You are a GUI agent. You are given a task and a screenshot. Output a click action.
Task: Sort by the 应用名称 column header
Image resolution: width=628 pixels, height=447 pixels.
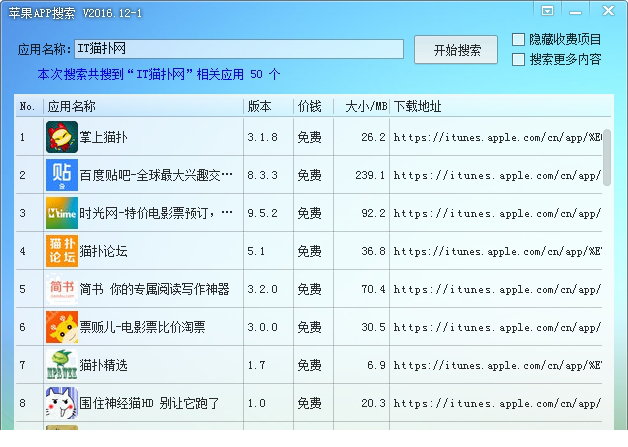click(x=143, y=107)
